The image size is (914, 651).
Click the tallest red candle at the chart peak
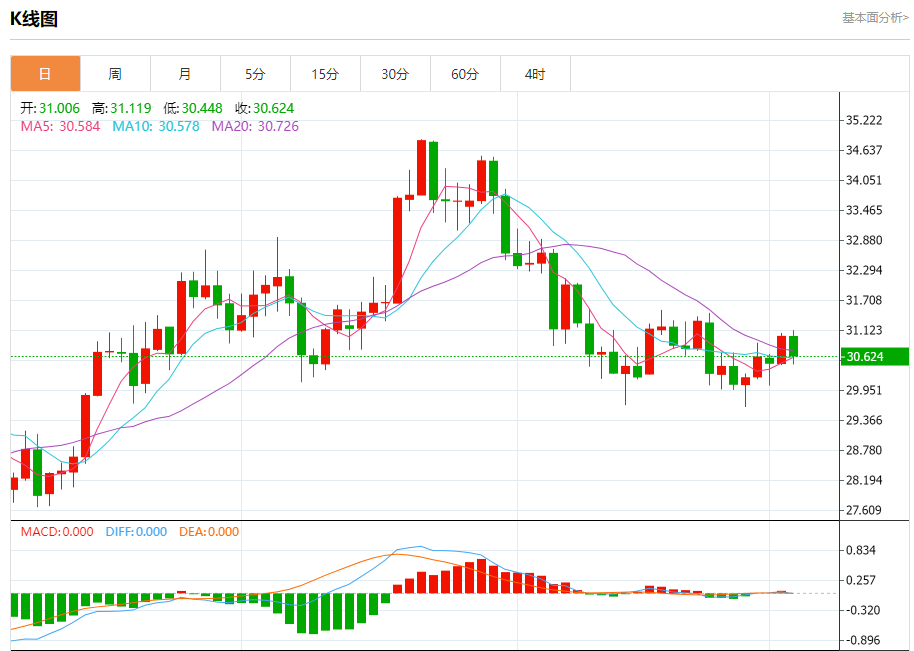pos(421,168)
